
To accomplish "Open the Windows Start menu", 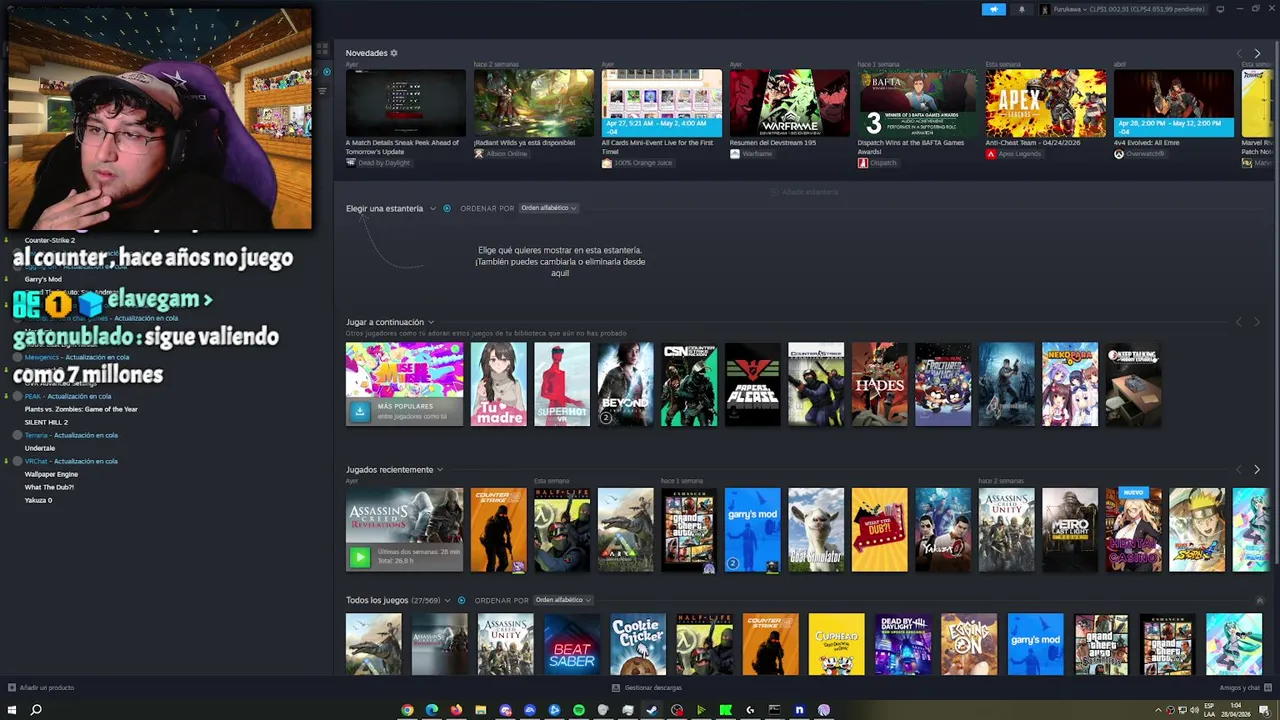I will pos(11,710).
